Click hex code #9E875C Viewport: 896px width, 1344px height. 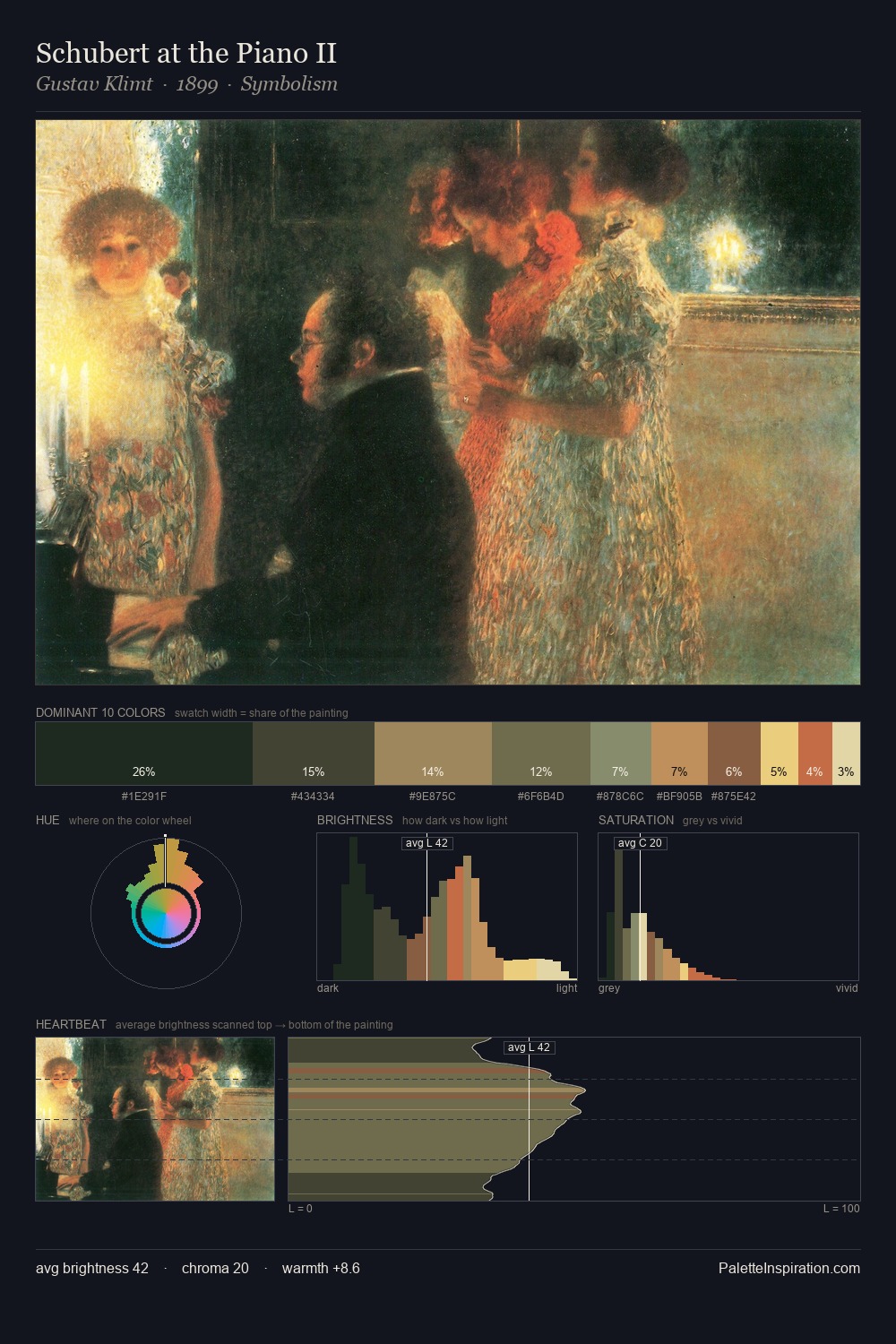pos(433,796)
